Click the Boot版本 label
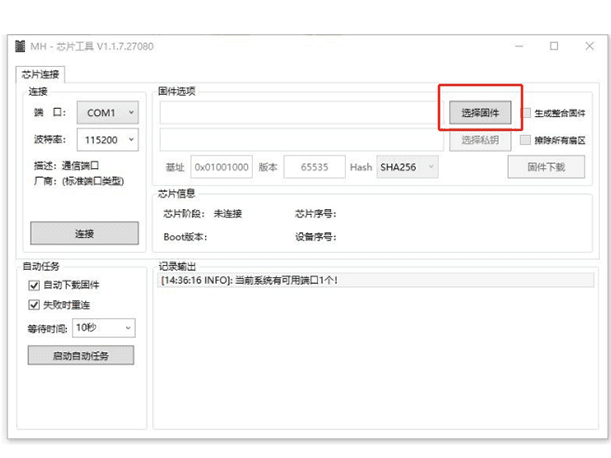The width and height of the screenshot is (611, 458). pos(185,237)
